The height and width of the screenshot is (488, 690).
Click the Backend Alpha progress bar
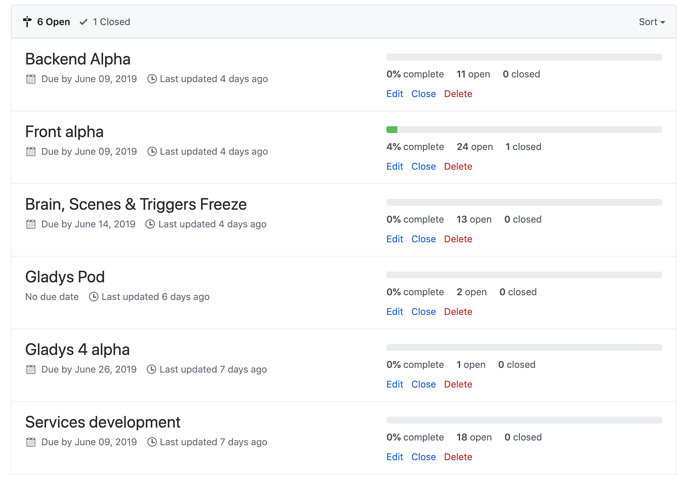point(524,57)
